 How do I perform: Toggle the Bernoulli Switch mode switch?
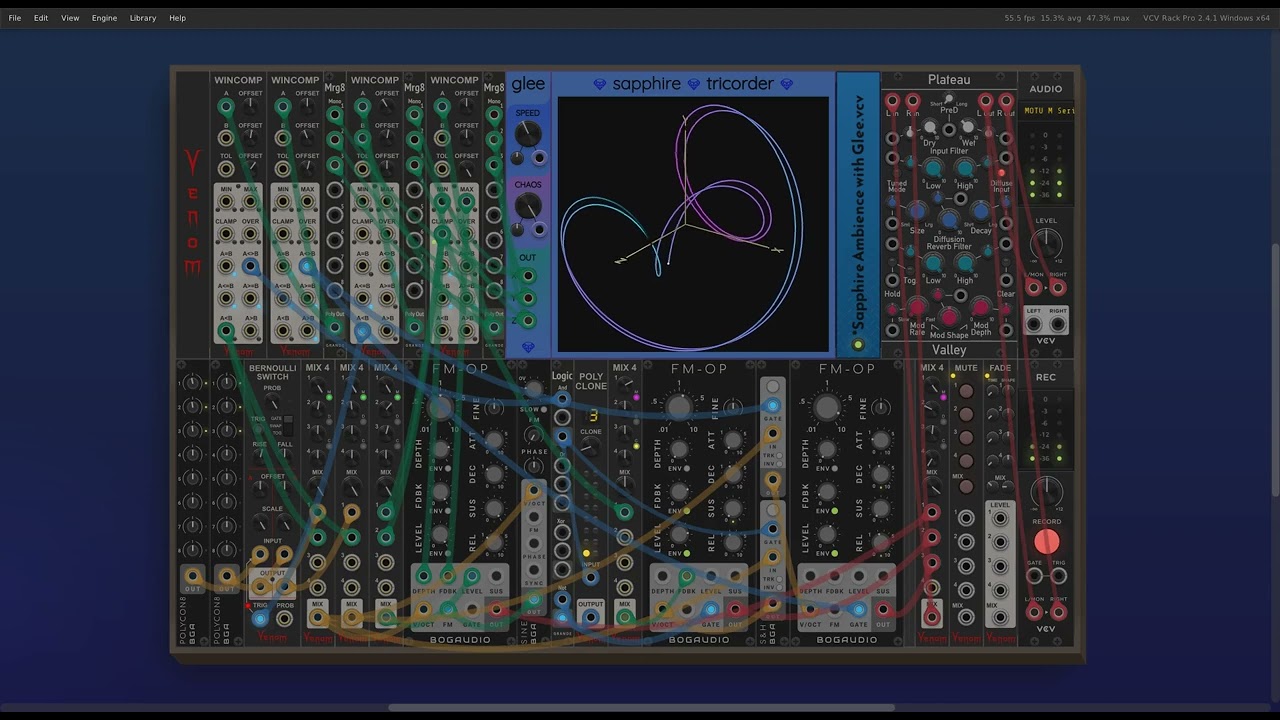(x=288, y=426)
